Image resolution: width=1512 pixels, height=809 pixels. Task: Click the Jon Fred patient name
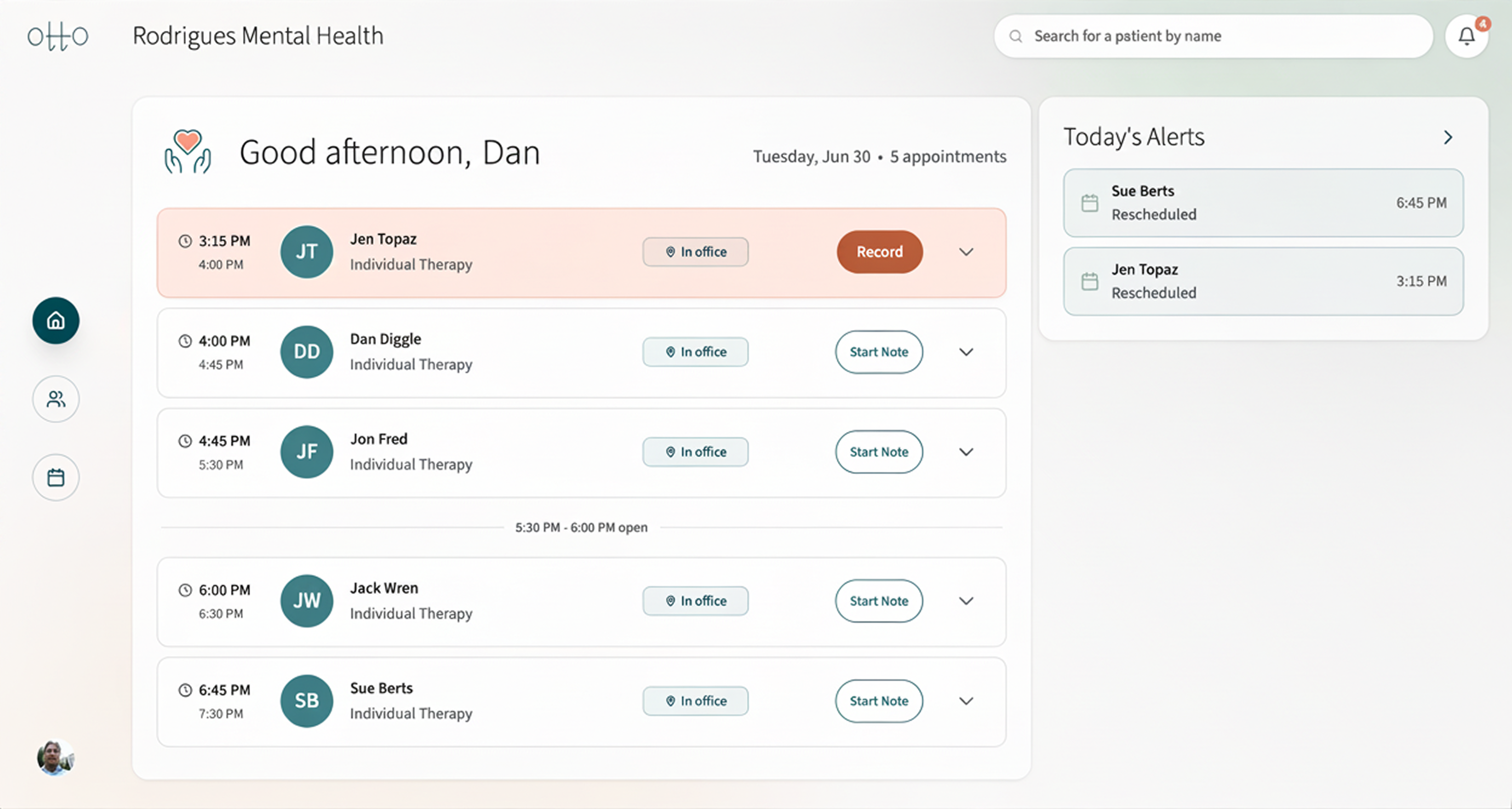tap(378, 438)
